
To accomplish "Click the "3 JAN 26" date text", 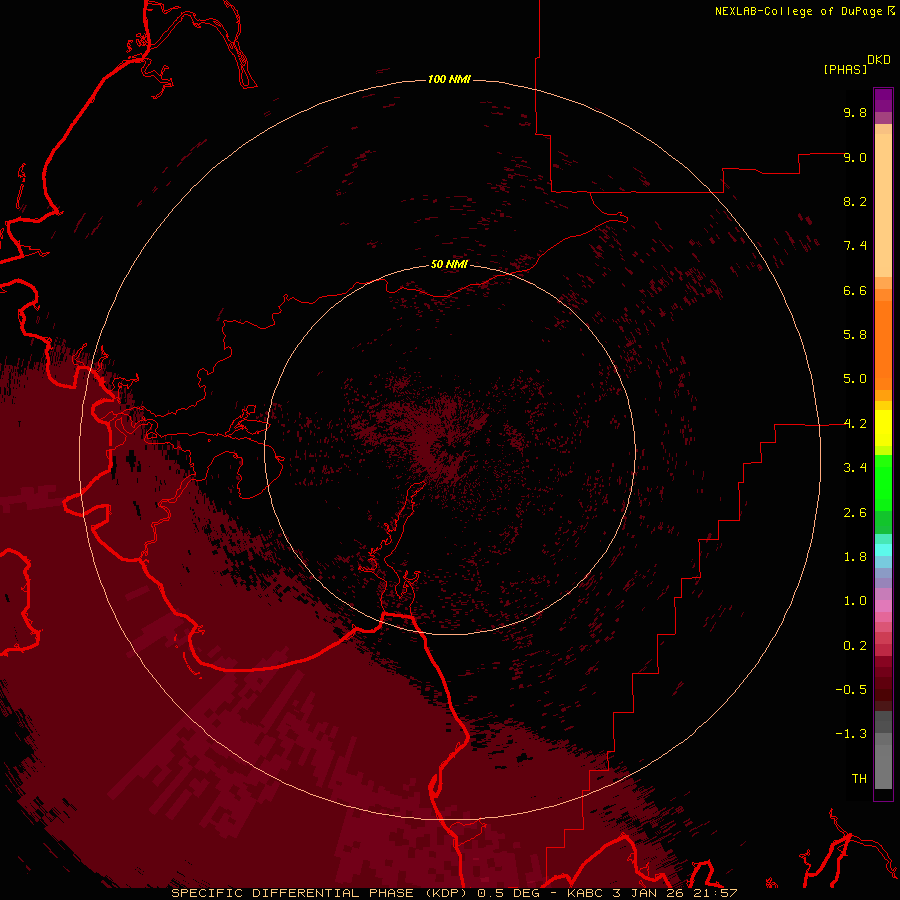I will [648, 893].
